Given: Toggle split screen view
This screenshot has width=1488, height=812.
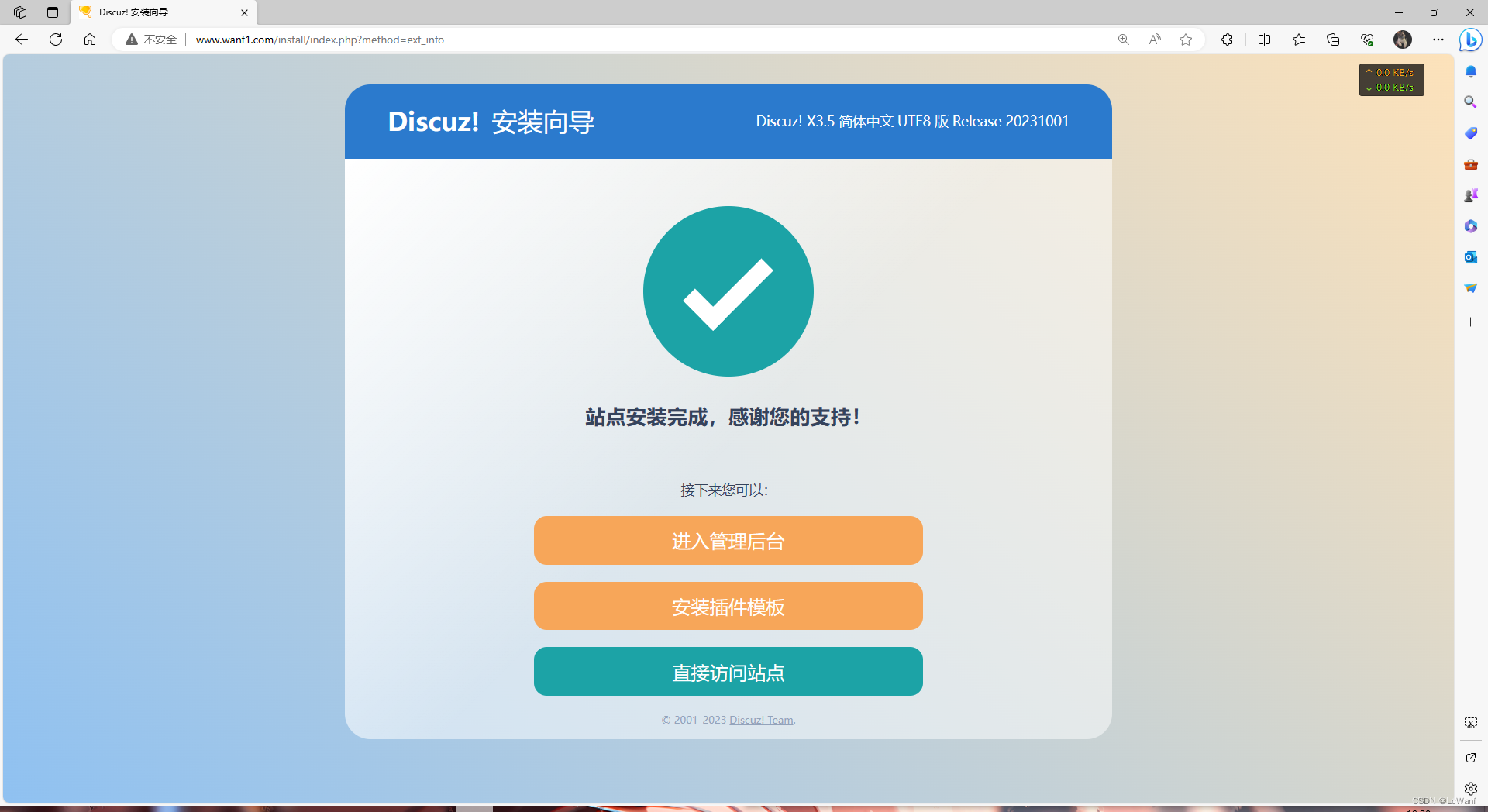Looking at the screenshot, I should [1265, 40].
